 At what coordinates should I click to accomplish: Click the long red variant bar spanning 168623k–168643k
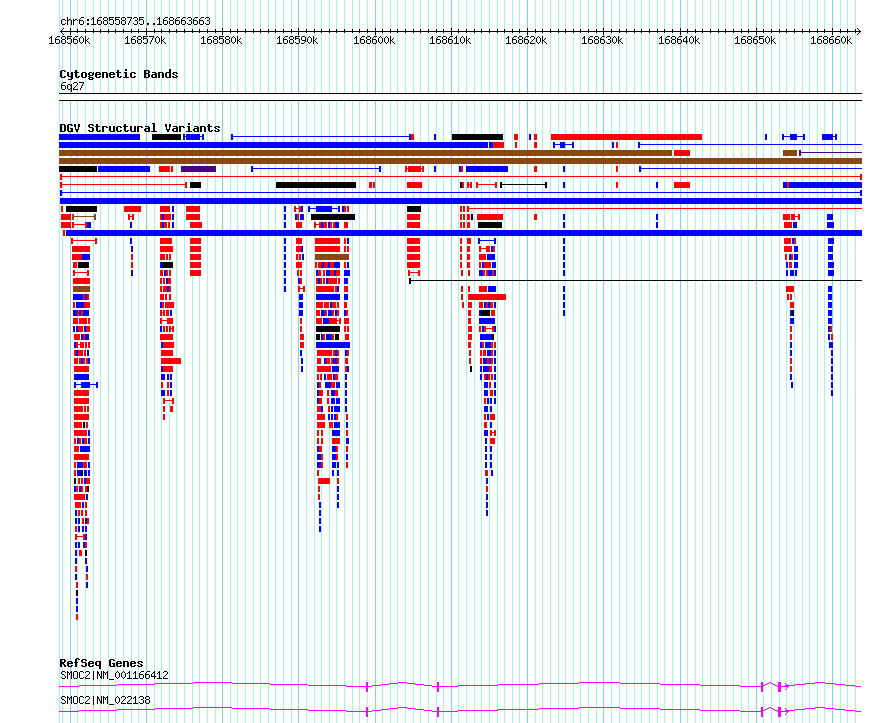(x=627, y=137)
